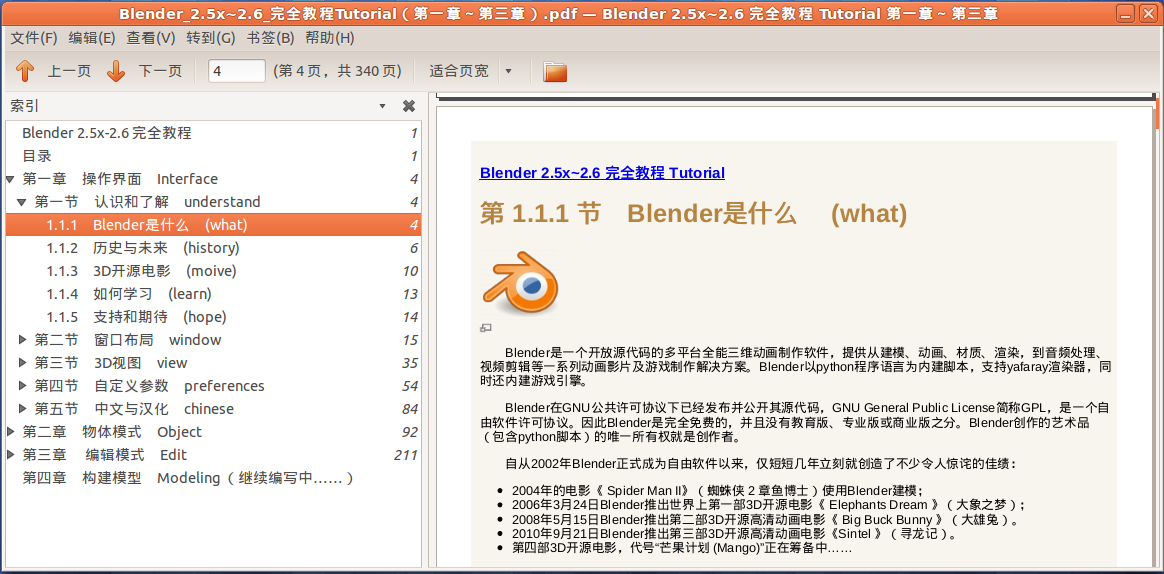1164x574 pixels.
Task: Click the small icon below Blender logo
Action: (x=485, y=327)
